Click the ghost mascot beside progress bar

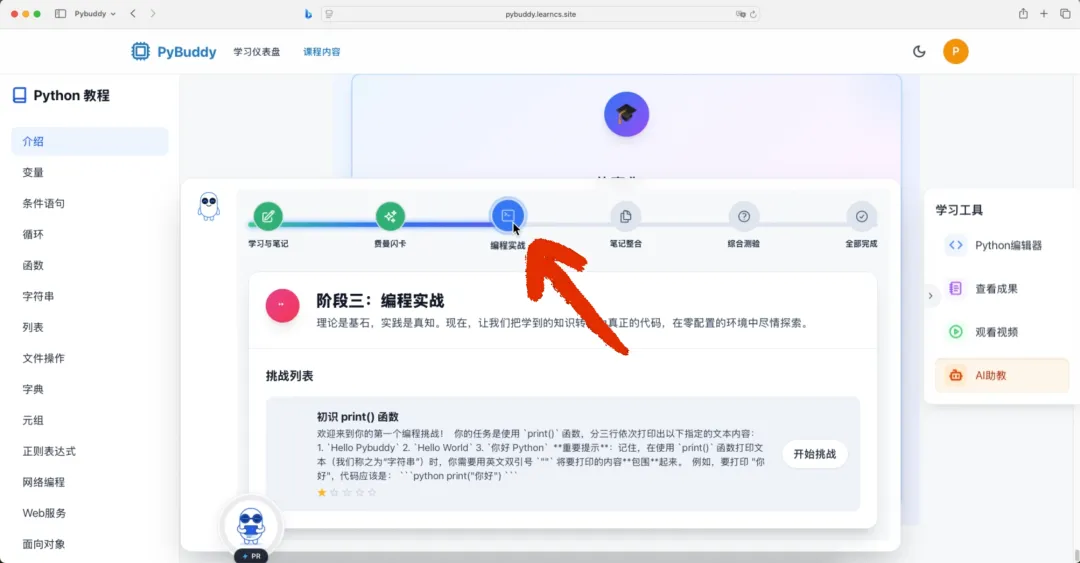click(x=209, y=206)
